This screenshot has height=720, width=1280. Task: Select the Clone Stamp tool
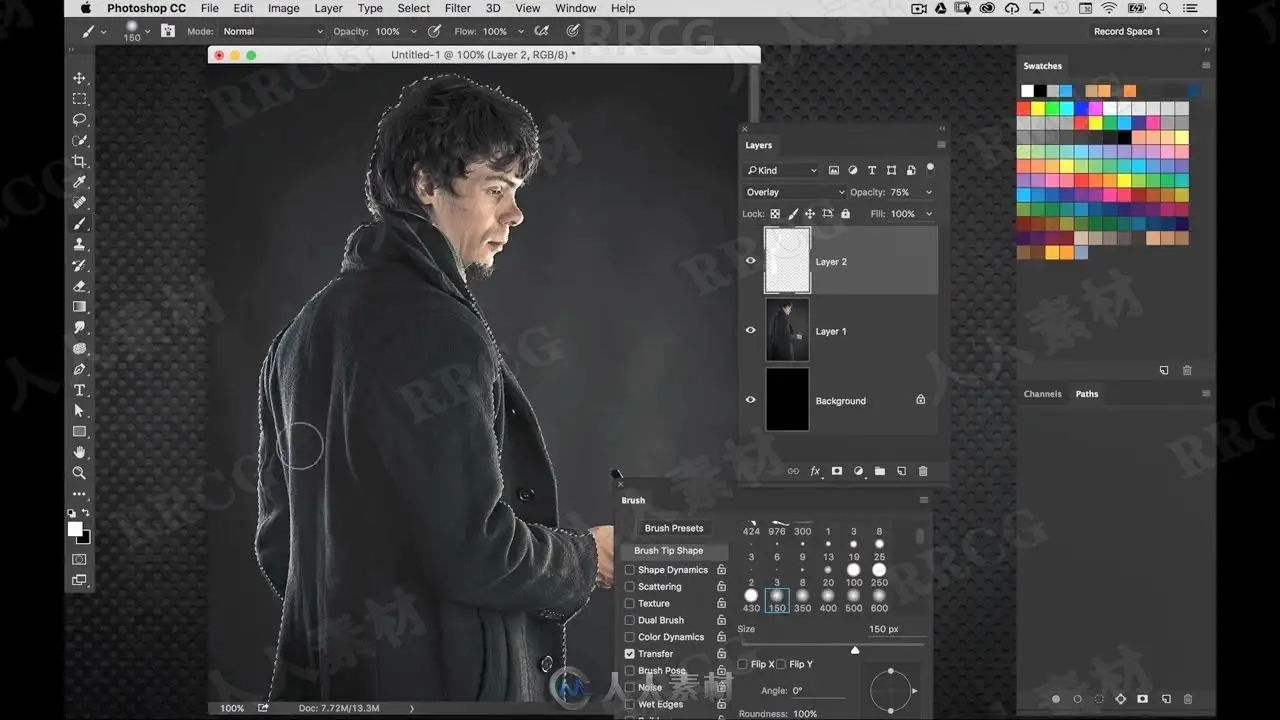click(80, 245)
